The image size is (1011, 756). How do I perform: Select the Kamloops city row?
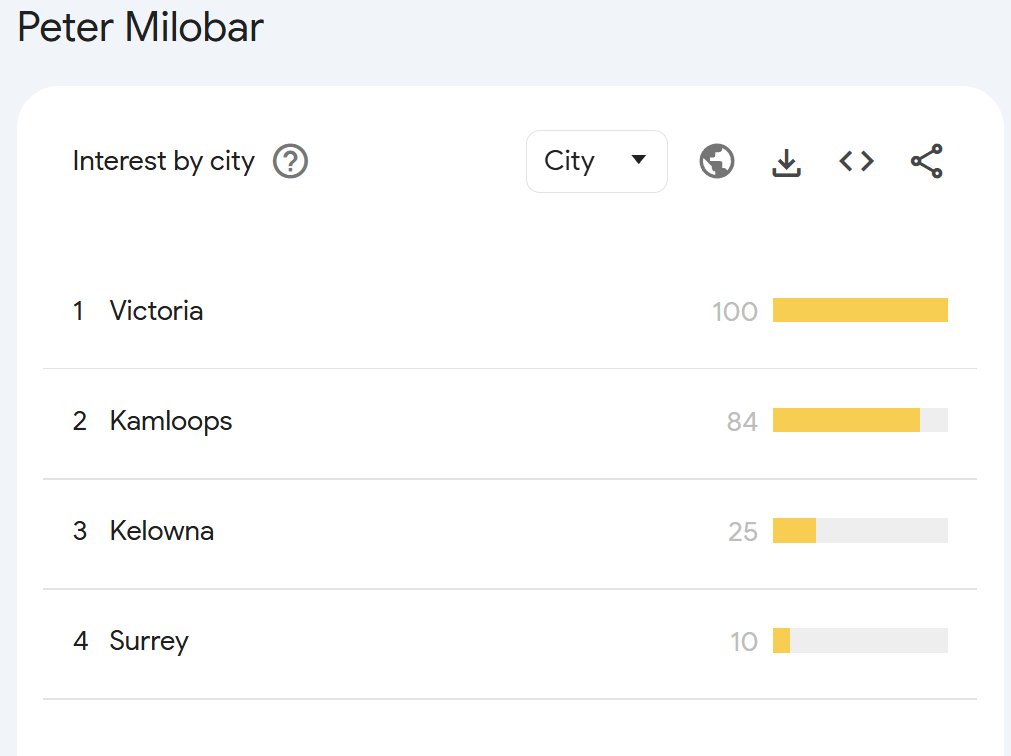[x=510, y=421]
